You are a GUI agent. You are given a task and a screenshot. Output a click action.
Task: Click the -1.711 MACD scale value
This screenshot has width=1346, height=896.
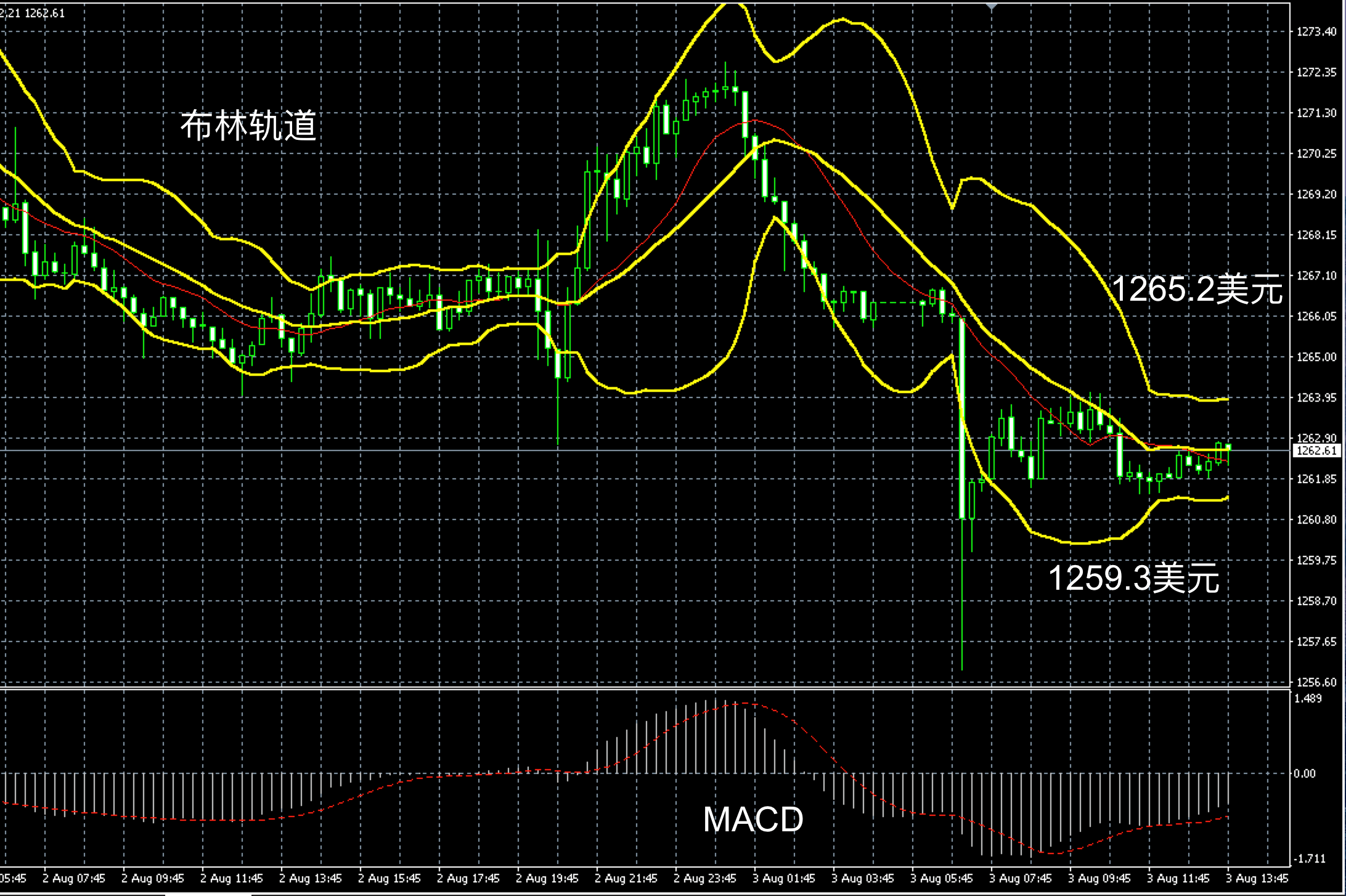click(x=1309, y=858)
